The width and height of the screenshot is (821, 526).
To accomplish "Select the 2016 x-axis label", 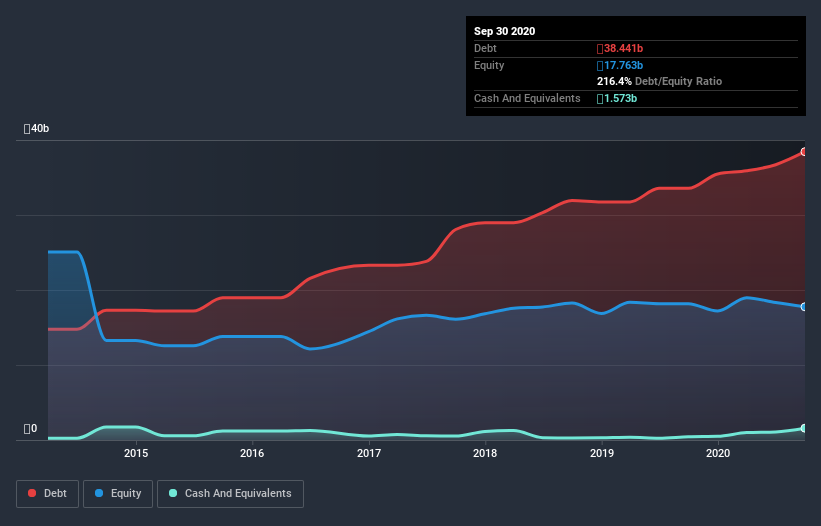I will coord(252,453).
